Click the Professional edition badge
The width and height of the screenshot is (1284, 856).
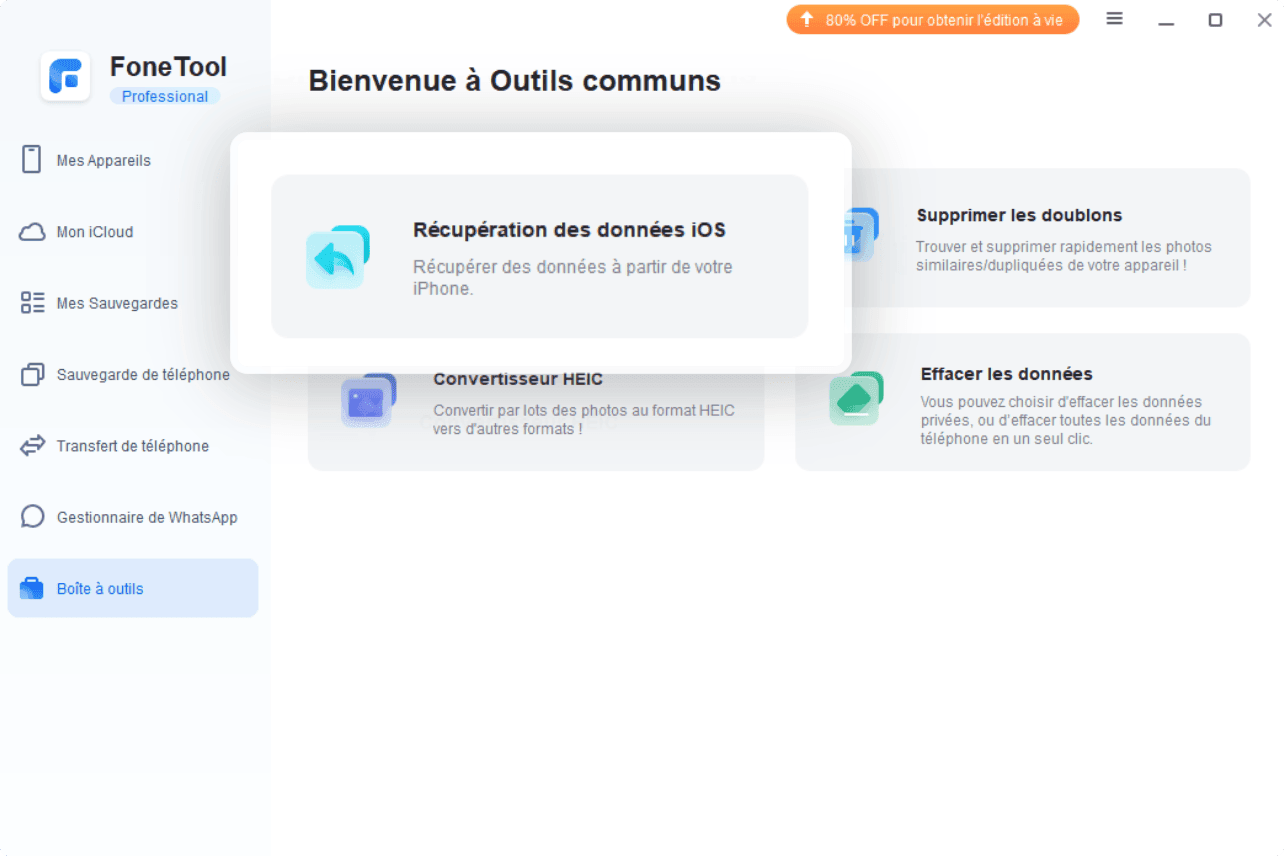(x=165, y=97)
